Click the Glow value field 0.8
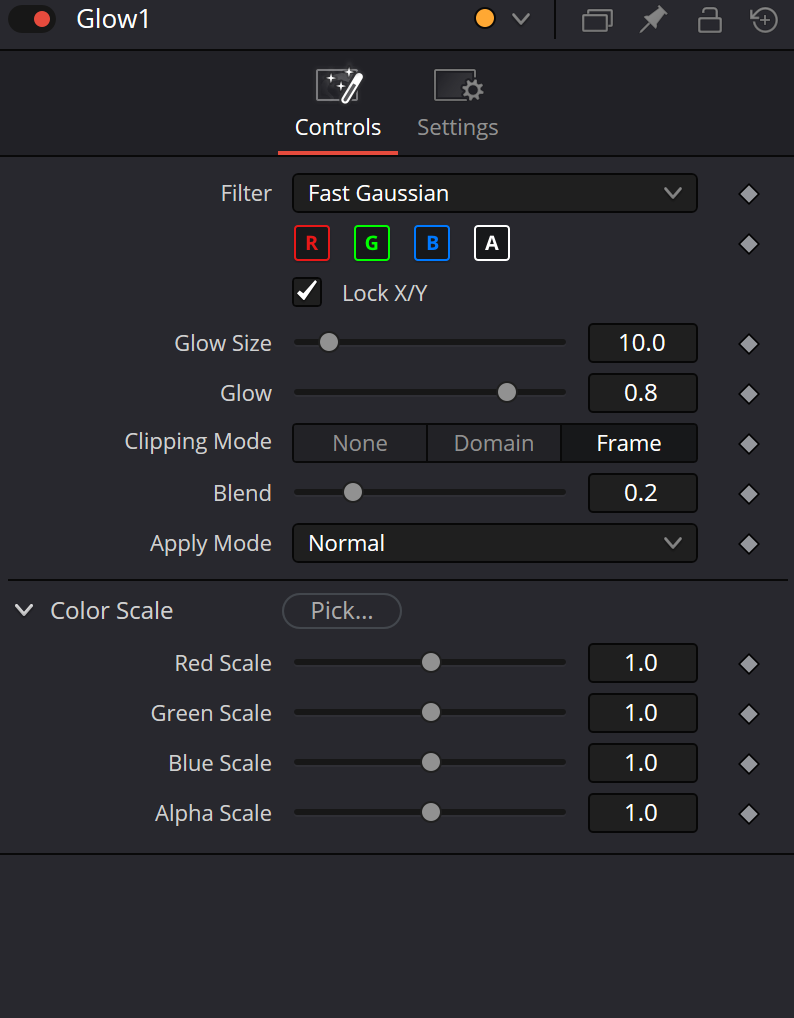The width and height of the screenshot is (794, 1018). pyautogui.click(x=643, y=393)
